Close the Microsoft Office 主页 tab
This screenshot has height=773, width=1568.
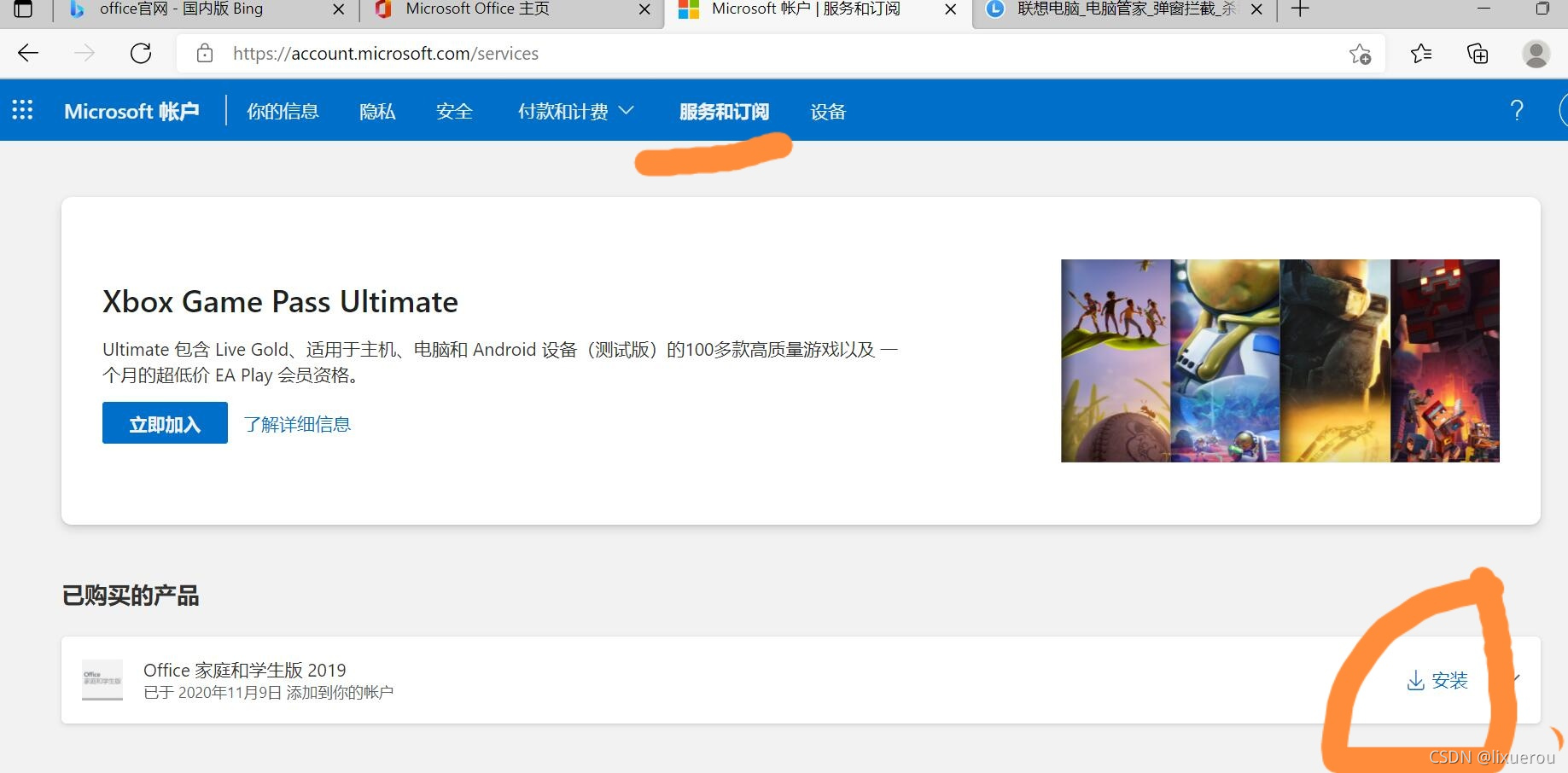click(x=644, y=9)
